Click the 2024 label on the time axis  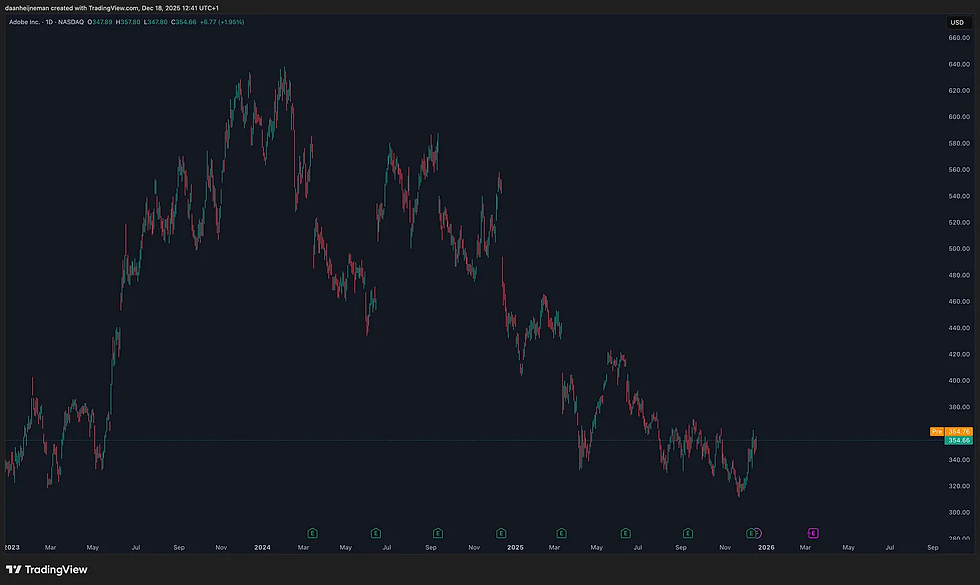pos(262,548)
